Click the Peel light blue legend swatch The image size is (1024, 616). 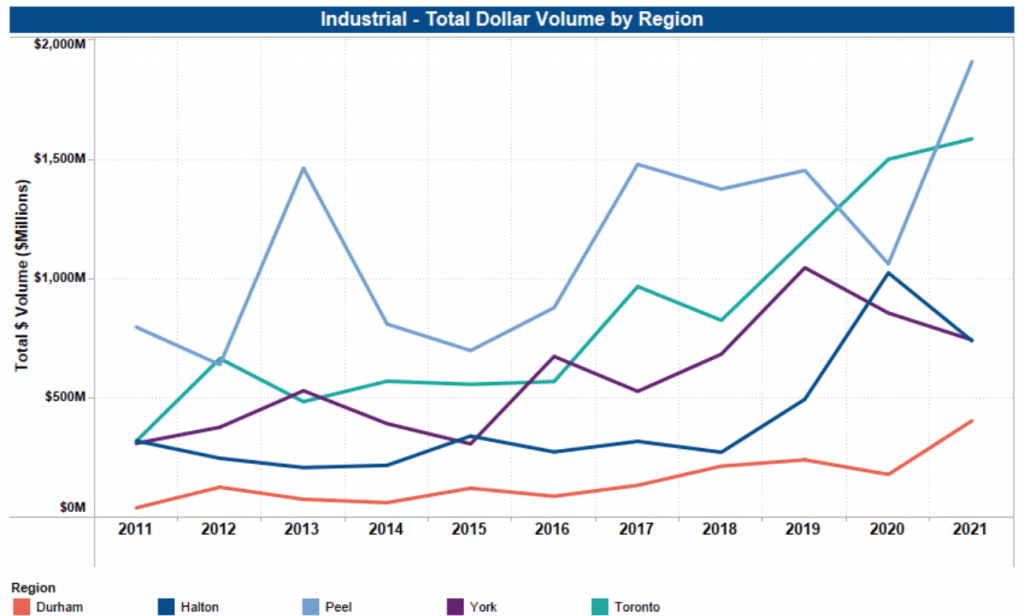310,607
